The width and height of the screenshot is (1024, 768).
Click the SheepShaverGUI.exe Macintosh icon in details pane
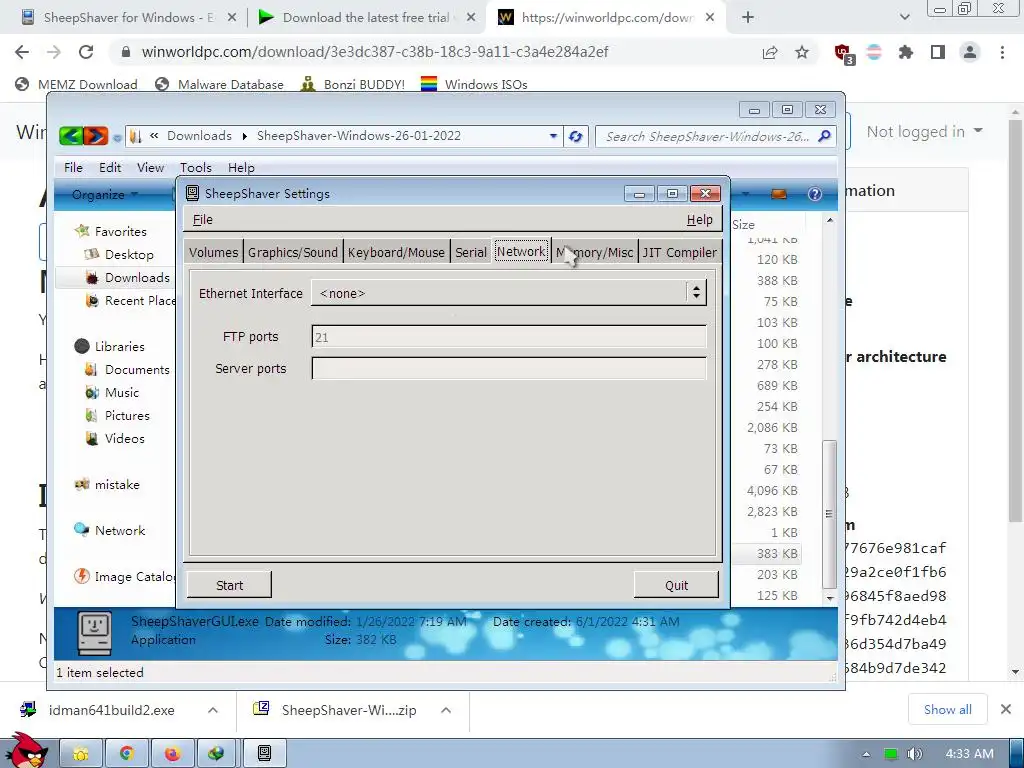point(95,633)
